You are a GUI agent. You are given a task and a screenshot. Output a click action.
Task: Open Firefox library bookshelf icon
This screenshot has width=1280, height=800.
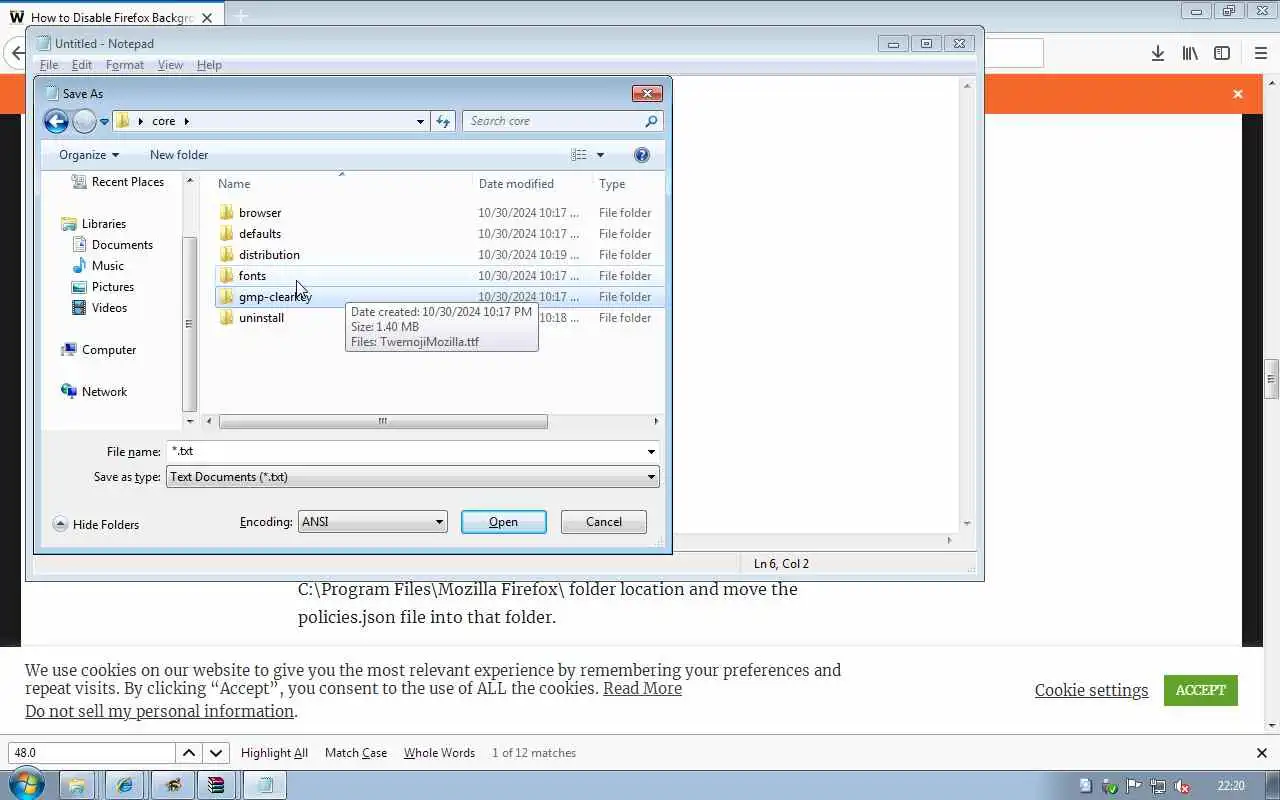1190,53
